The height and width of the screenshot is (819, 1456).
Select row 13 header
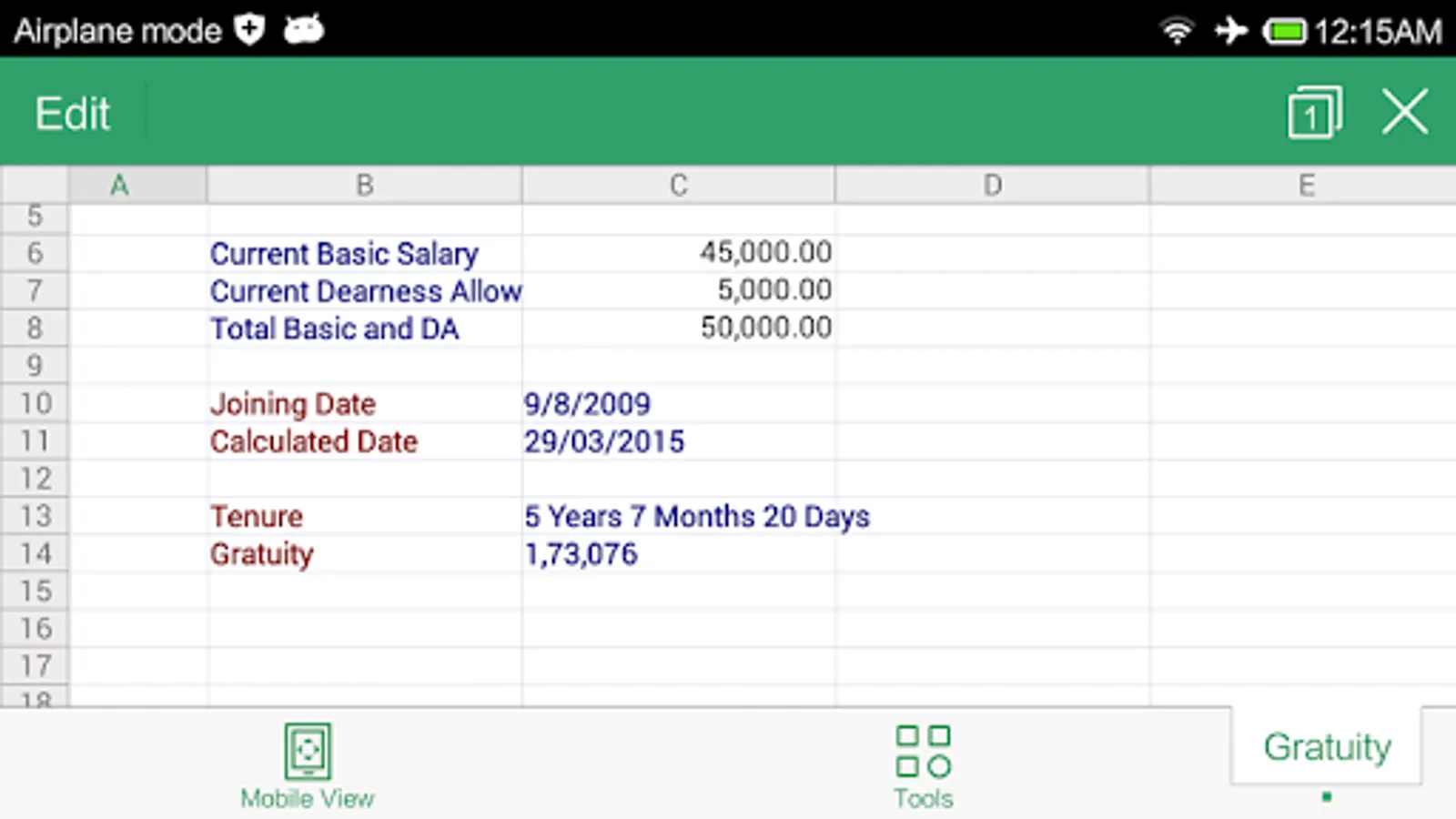click(x=35, y=516)
